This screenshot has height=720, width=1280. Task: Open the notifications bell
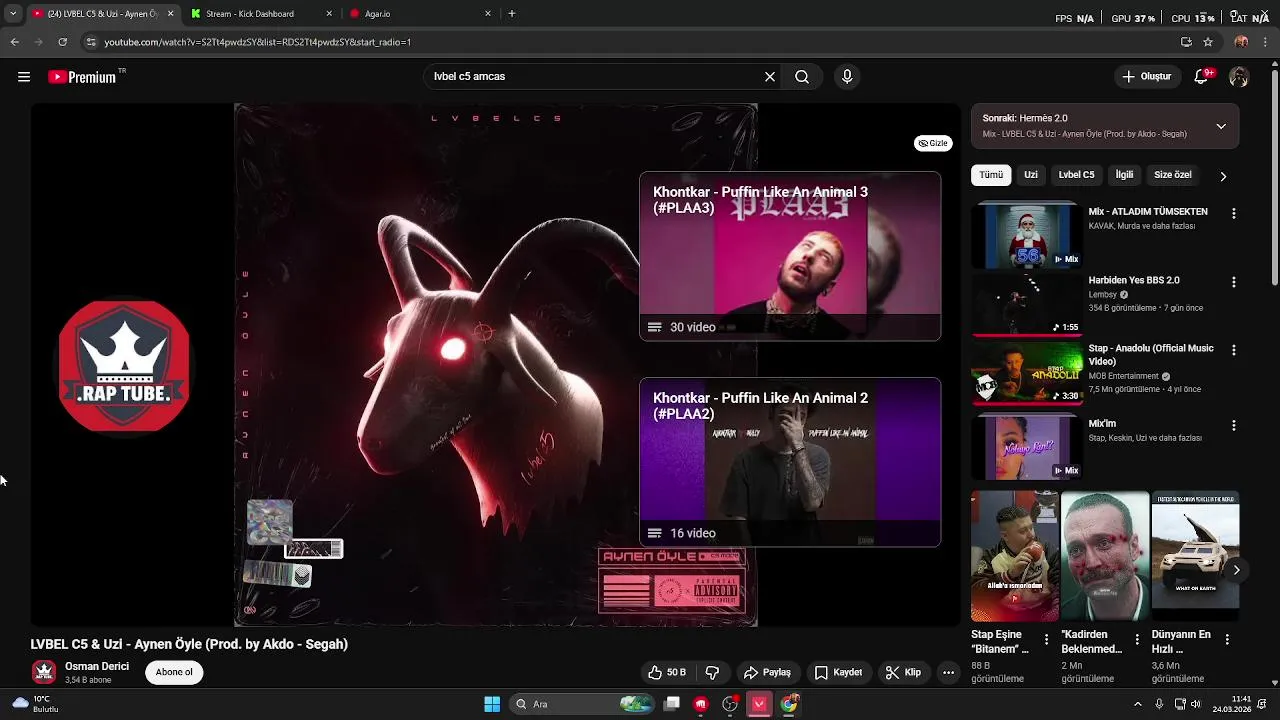coord(1202,77)
